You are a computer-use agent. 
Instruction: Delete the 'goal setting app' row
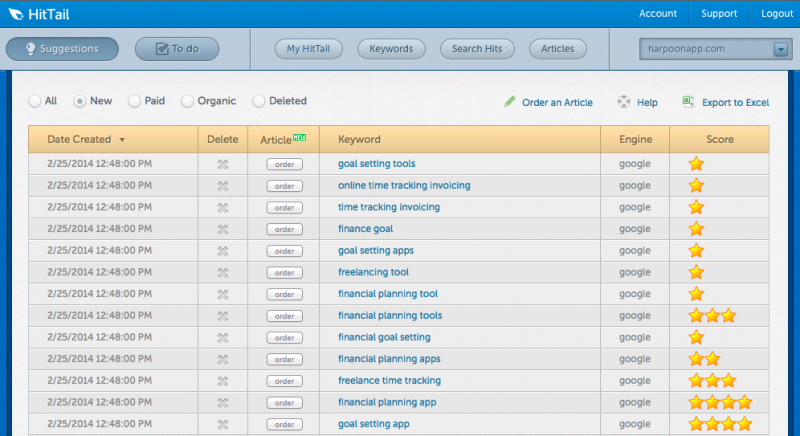tap(222, 424)
